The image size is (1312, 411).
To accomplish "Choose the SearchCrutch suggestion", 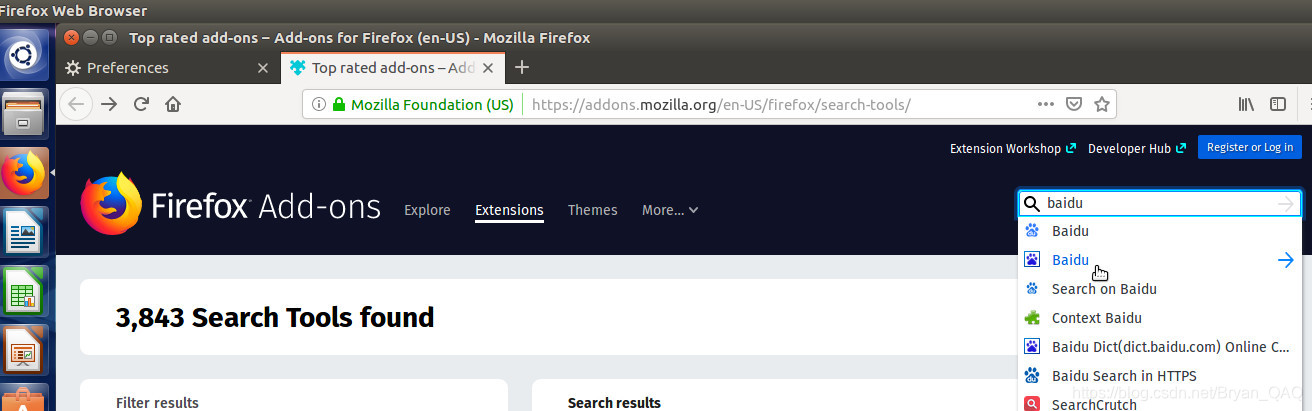I will tap(1160, 403).
